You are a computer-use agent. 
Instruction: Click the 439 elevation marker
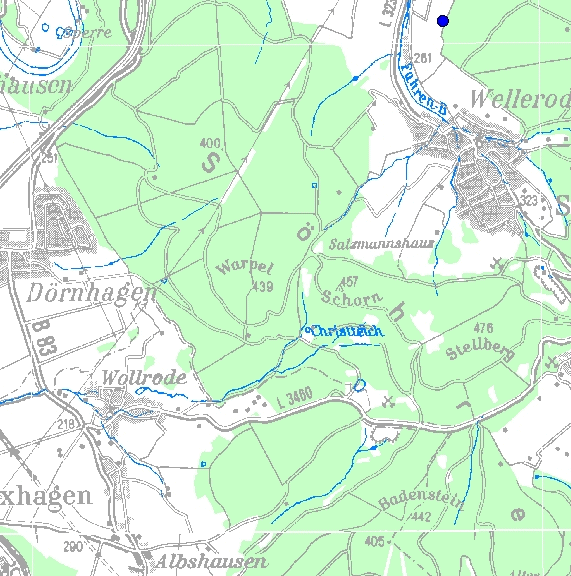(x=263, y=287)
